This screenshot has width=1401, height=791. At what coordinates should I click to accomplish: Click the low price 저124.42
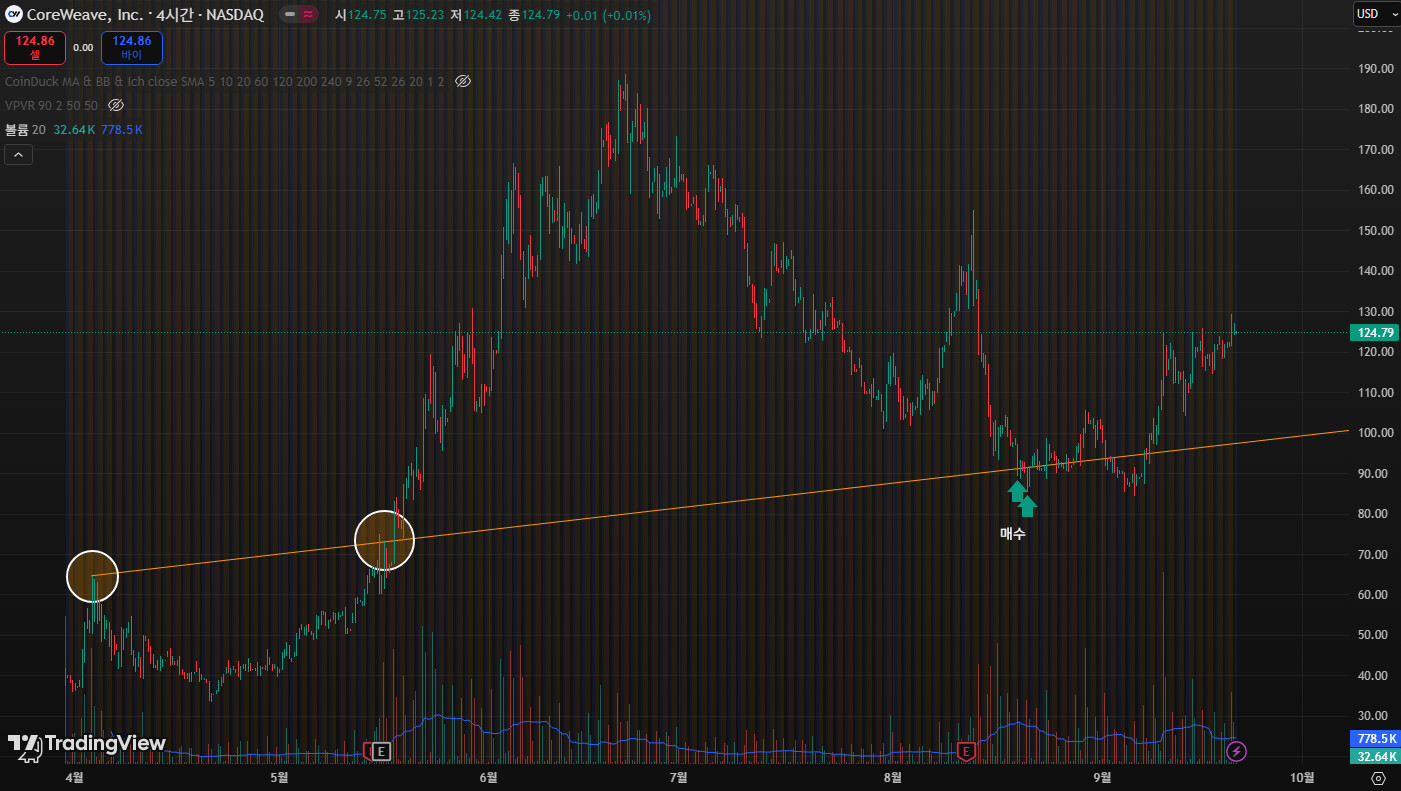coord(476,15)
